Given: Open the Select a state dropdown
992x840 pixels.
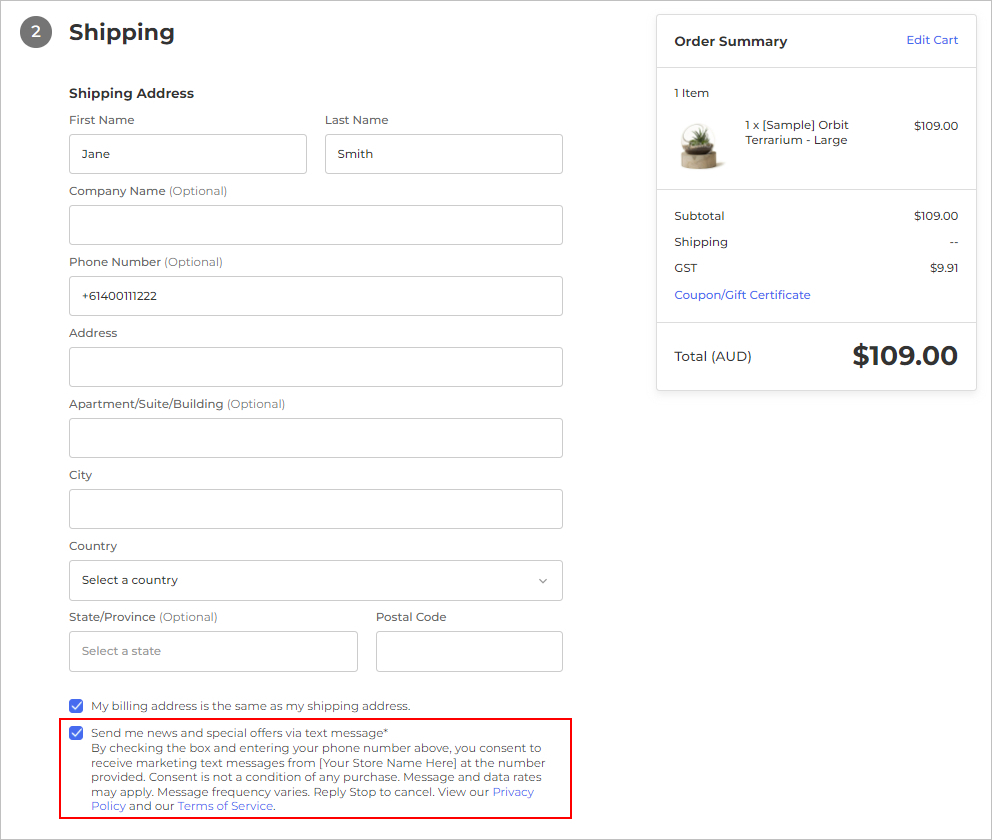Looking at the screenshot, I should coord(213,651).
